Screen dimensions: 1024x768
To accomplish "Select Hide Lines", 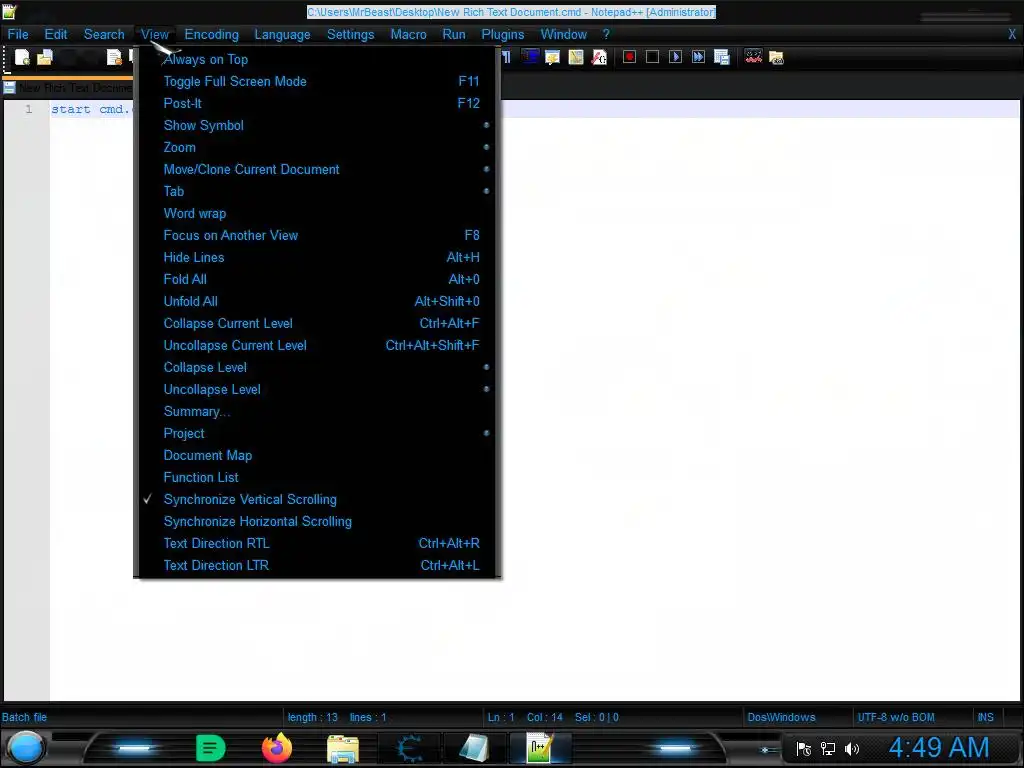I will pyautogui.click(x=317, y=258).
